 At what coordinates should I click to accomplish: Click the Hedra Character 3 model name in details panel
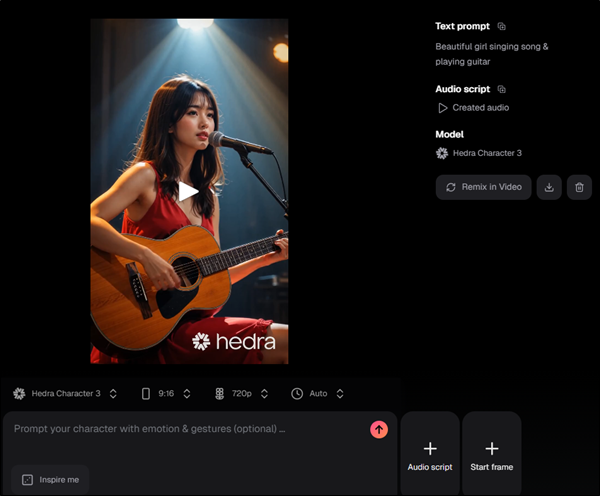coord(487,153)
